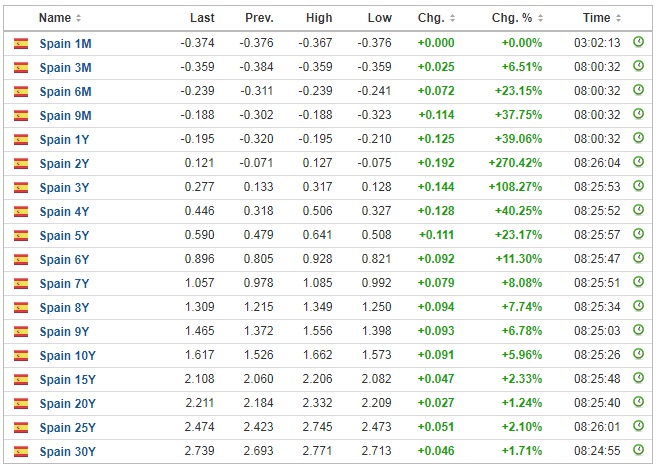Open the Spain 3M bond link
The height and width of the screenshot is (470, 665).
(x=65, y=67)
